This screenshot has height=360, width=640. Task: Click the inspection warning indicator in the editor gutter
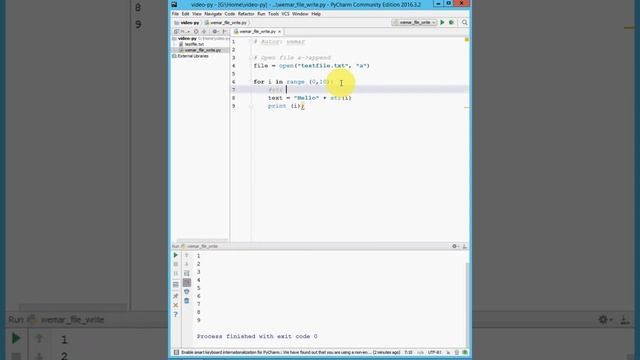point(467,40)
